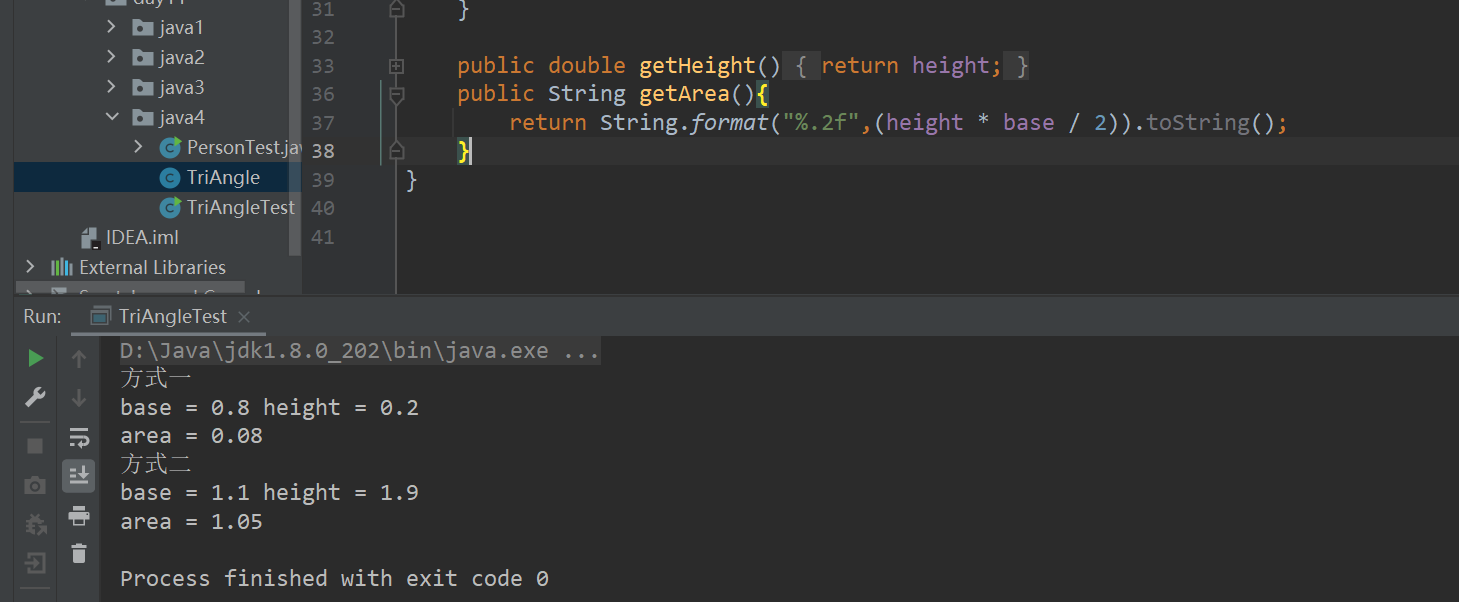Screen dimensions: 1459x602
Task: Collapse the getArea method fold marker
Action: pos(396,95)
